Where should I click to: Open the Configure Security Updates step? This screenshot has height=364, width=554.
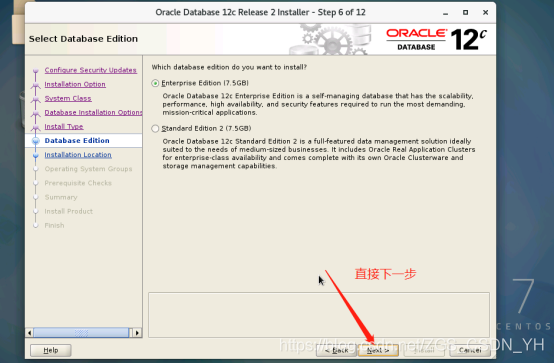coord(90,70)
